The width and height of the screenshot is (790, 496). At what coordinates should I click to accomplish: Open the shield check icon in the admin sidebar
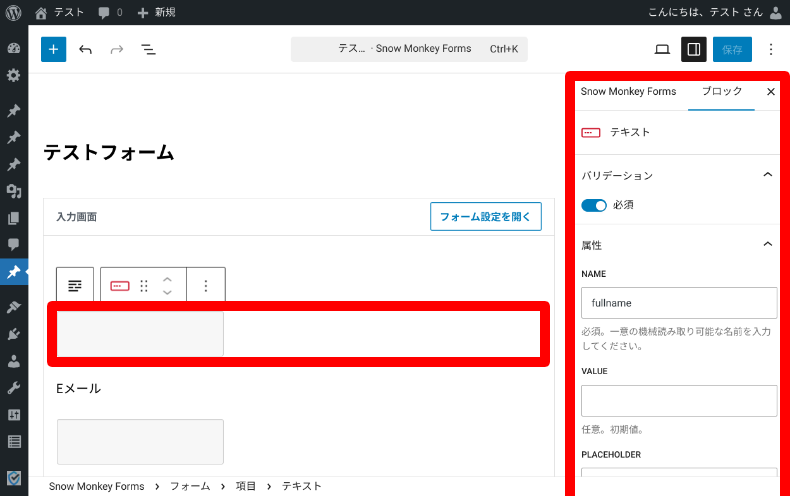tap(14, 478)
